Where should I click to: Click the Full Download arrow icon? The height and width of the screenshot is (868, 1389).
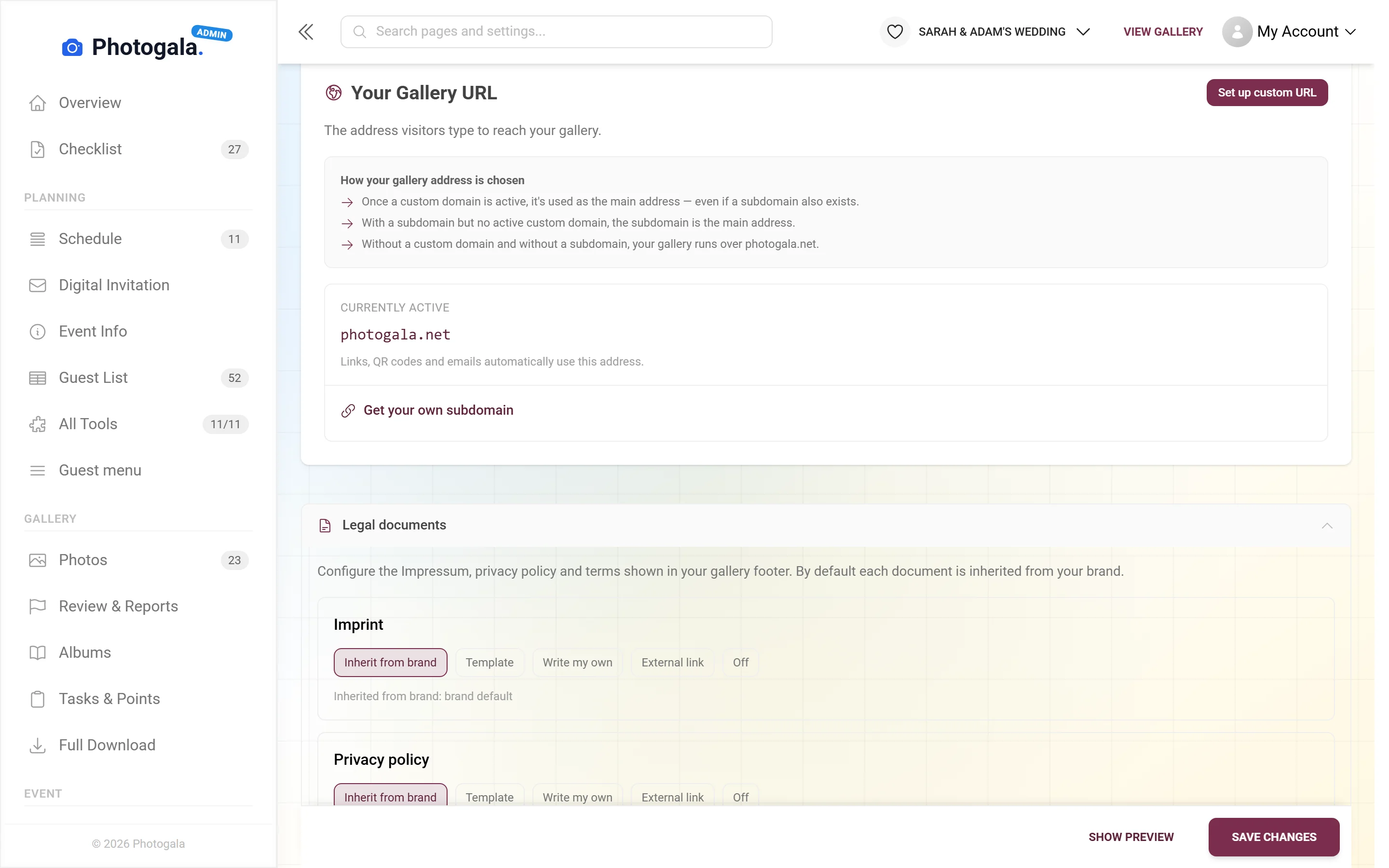tap(37, 745)
